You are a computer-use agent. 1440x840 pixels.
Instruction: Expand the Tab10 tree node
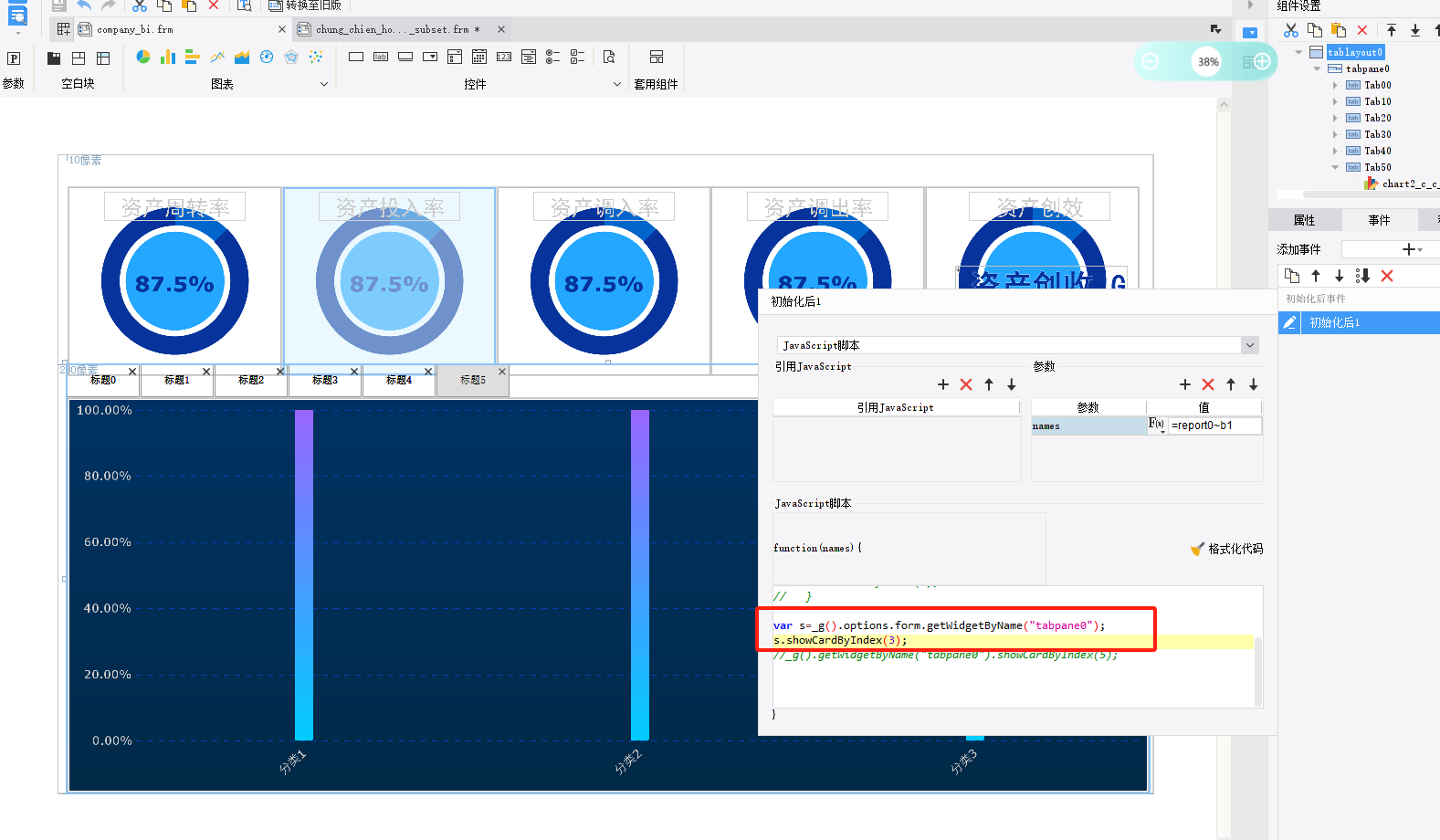pos(1335,101)
